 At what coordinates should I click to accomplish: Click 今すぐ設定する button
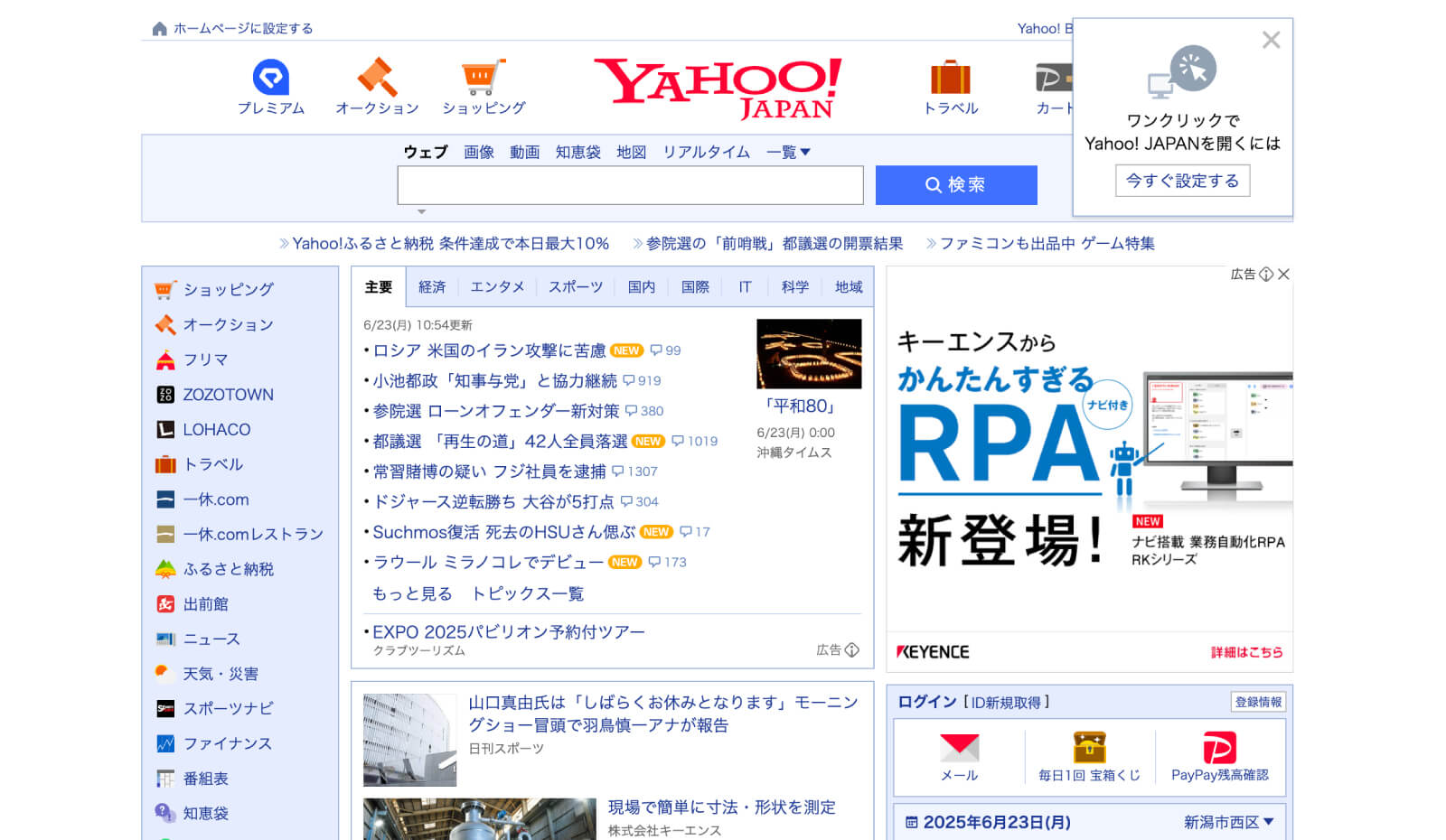point(1182,181)
